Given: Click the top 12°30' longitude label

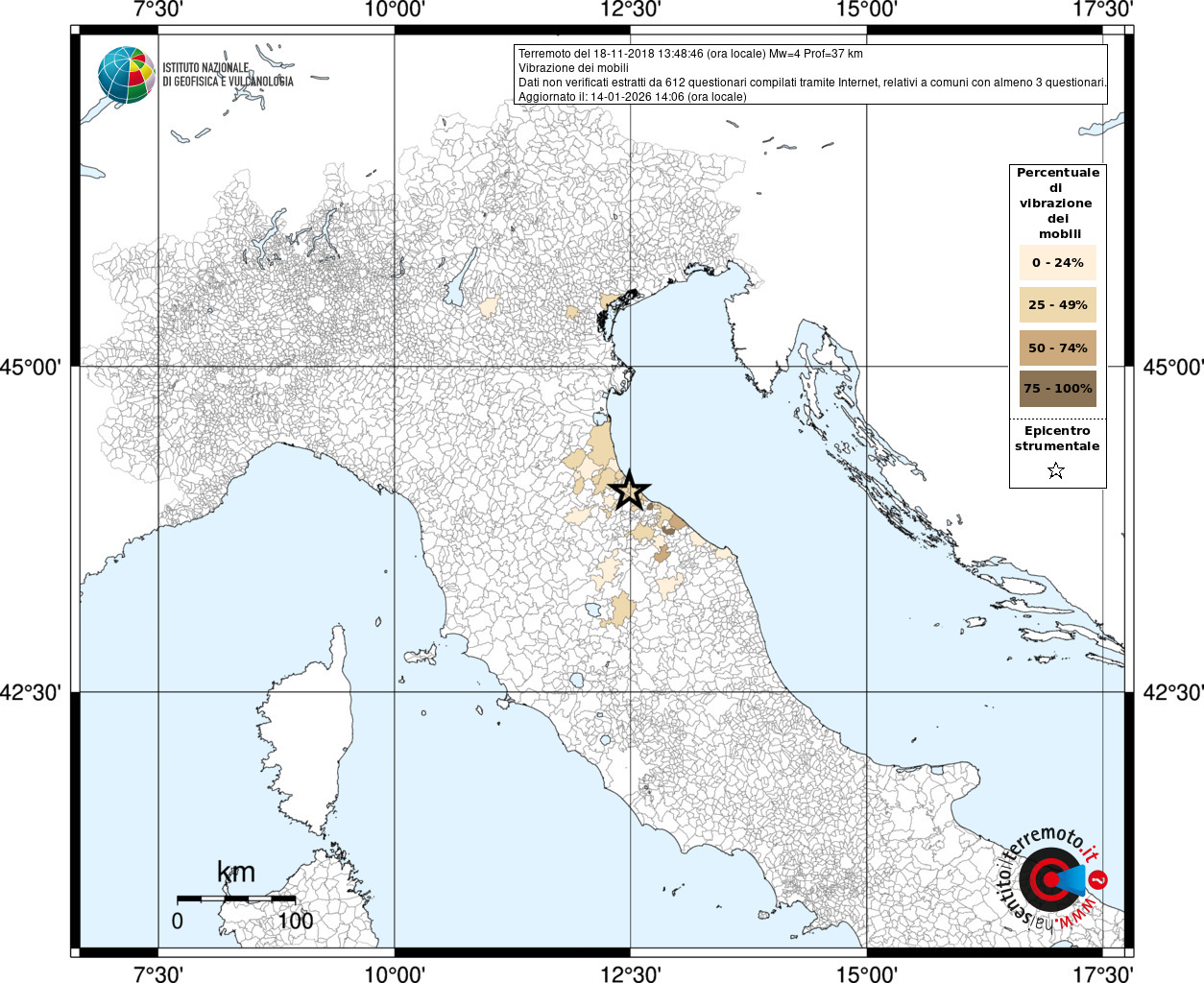Looking at the screenshot, I should 631,10.
